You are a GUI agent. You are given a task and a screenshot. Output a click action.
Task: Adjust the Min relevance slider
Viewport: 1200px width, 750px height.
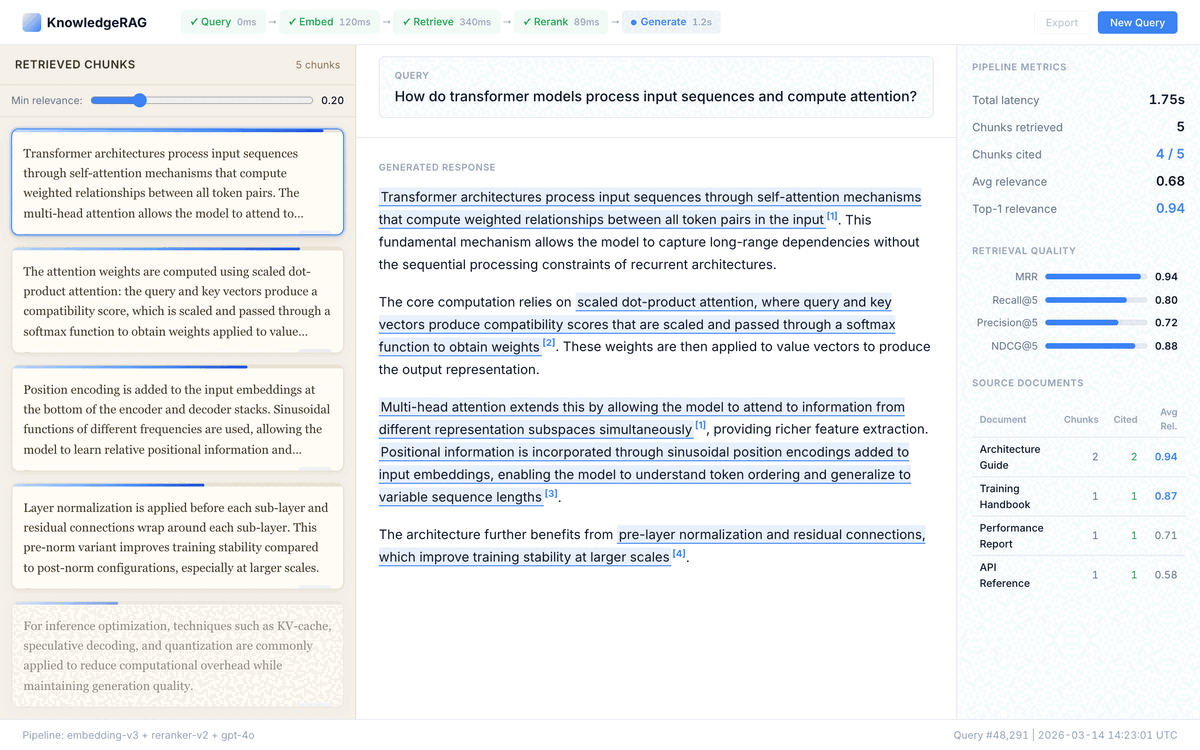(140, 100)
